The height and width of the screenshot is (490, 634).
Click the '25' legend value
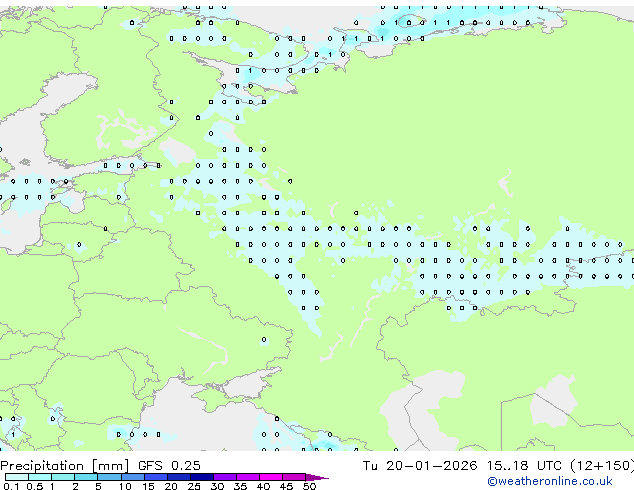click(x=194, y=486)
